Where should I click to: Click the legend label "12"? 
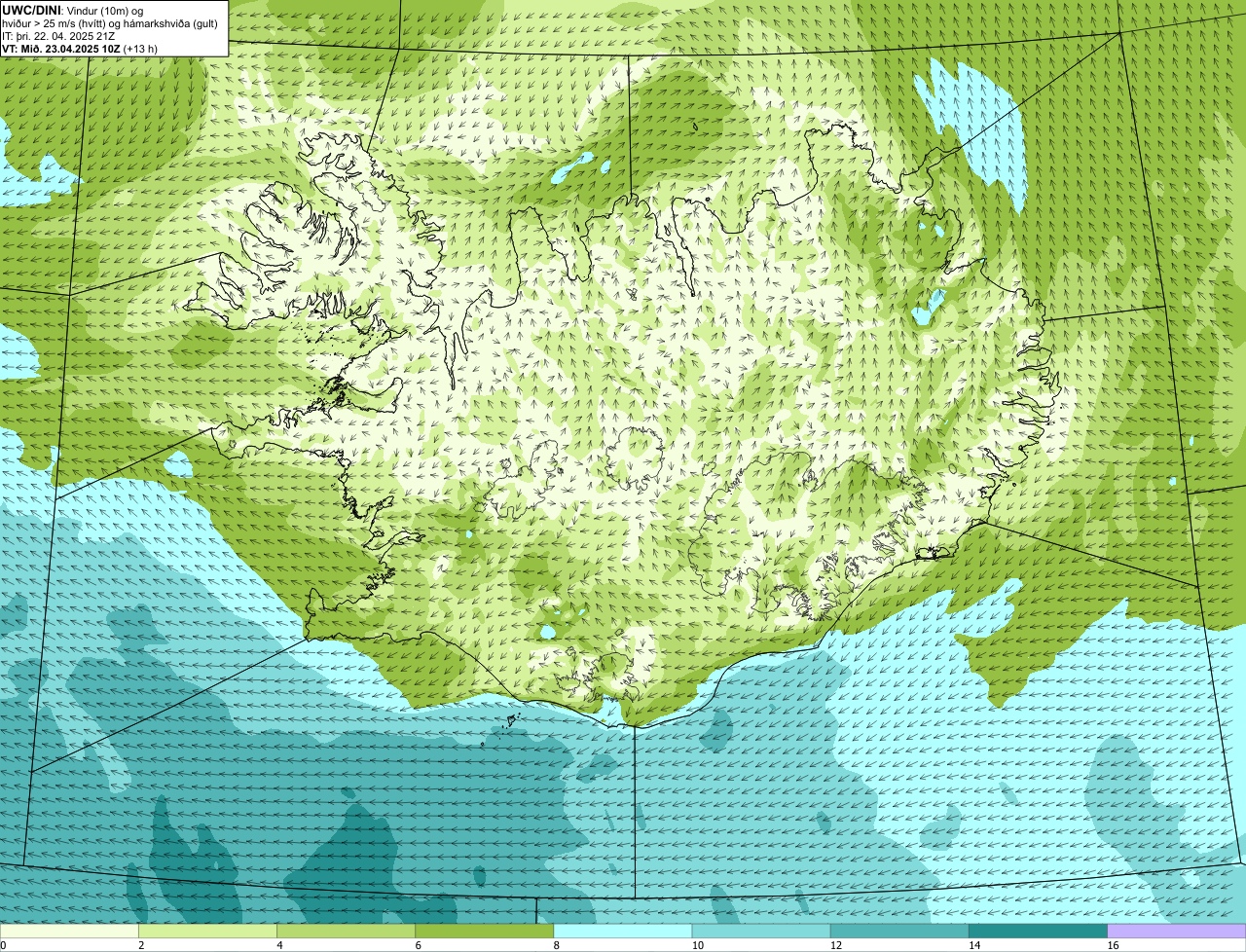click(x=836, y=945)
